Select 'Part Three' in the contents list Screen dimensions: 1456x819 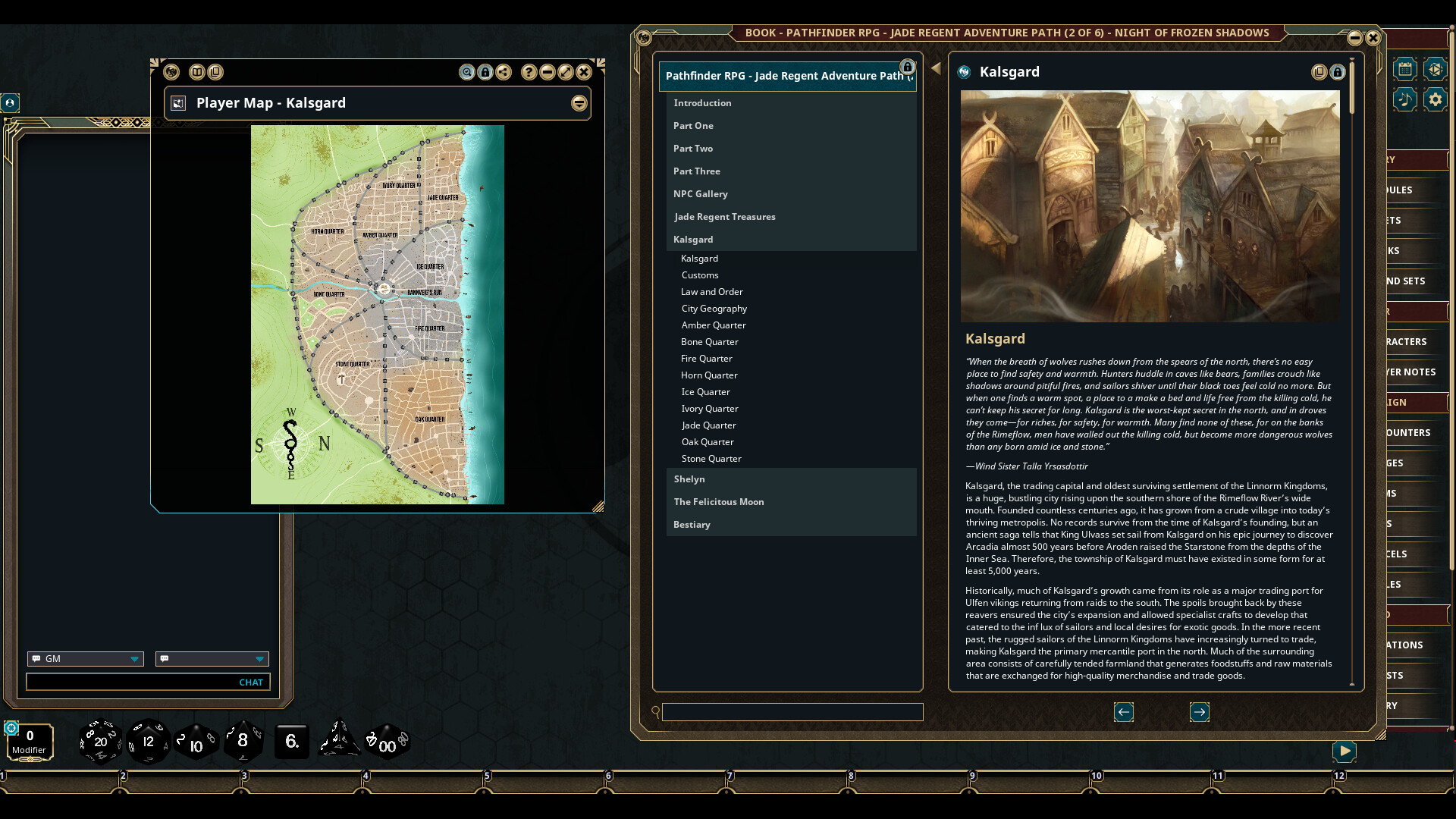pyautogui.click(x=697, y=171)
